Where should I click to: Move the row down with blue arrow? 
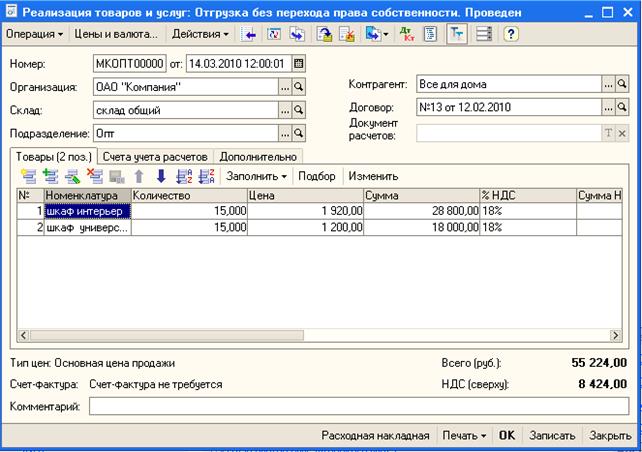point(161,176)
